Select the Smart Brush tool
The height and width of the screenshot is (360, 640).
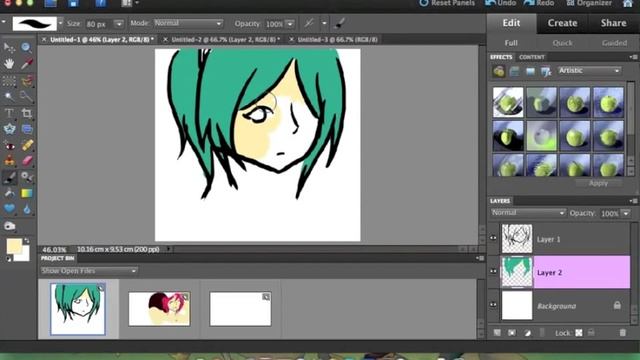pos(26,177)
